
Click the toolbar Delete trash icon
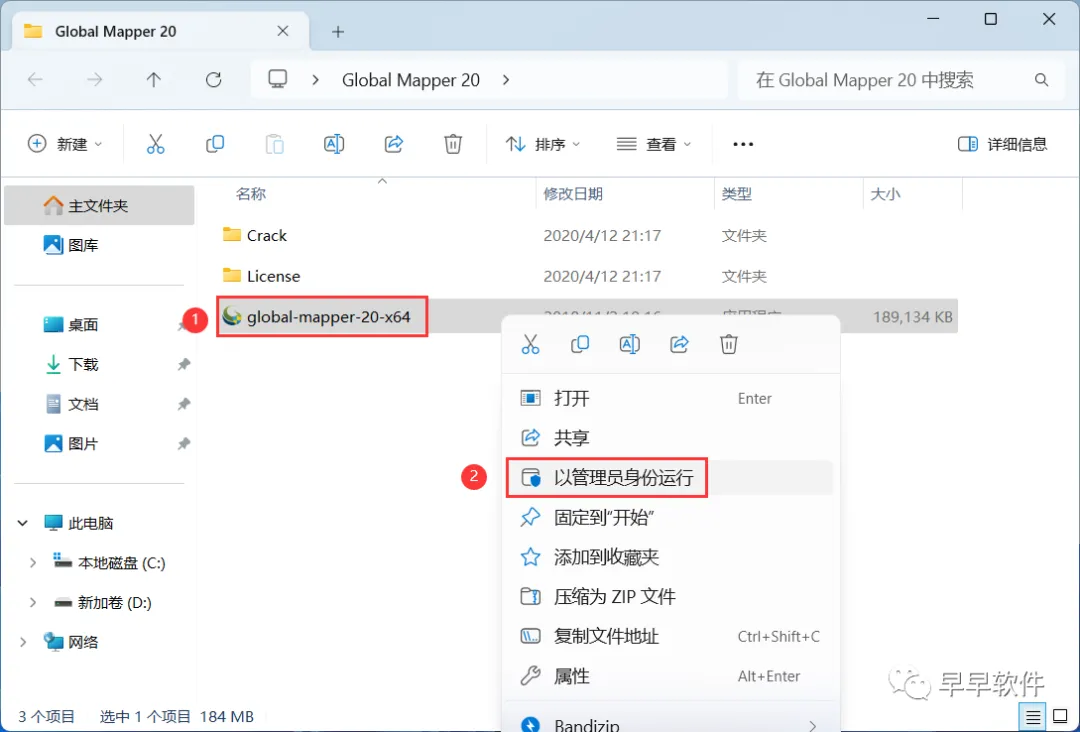(x=453, y=144)
